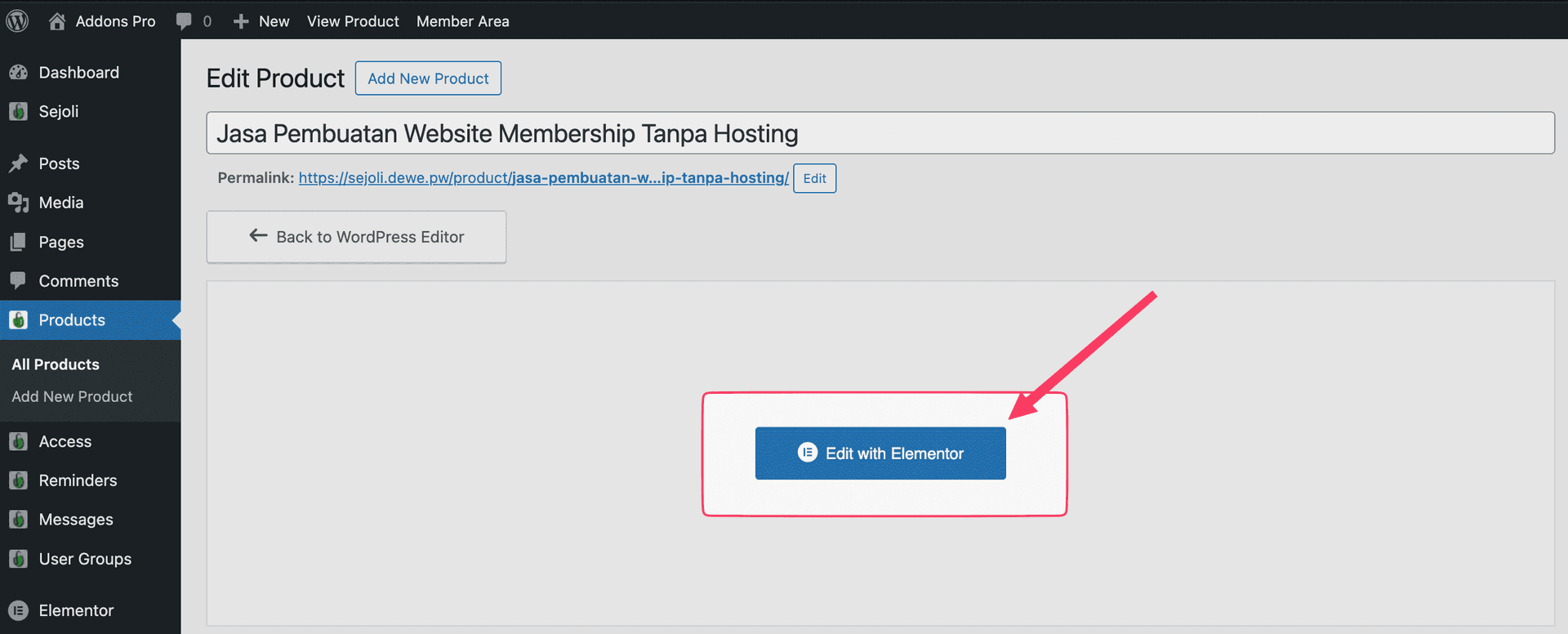The width and height of the screenshot is (1568, 634).
Task: Click the permalink Edit button
Action: [814, 179]
